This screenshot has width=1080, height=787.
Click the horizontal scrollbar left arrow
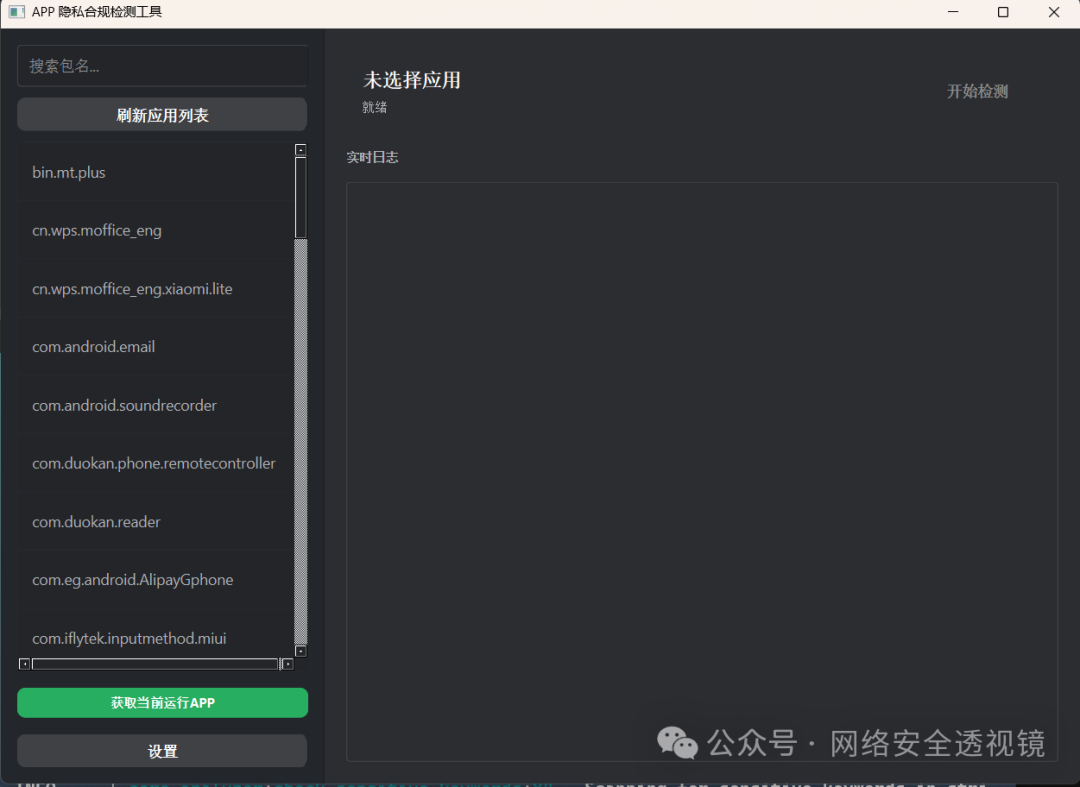click(23, 663)
